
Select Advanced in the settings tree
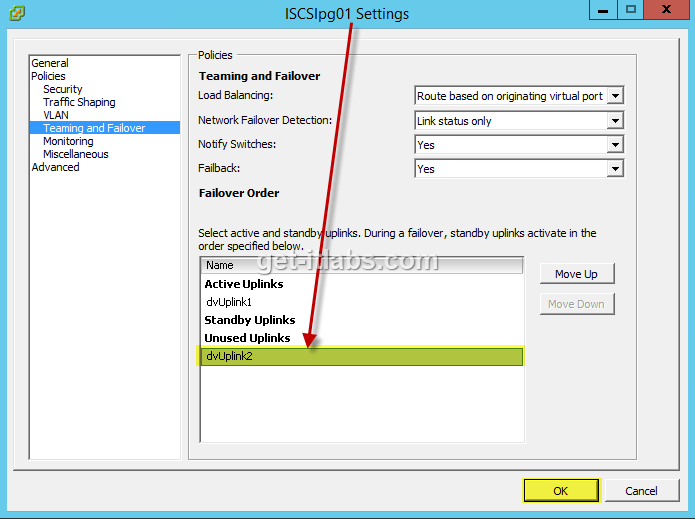point(55,167)
